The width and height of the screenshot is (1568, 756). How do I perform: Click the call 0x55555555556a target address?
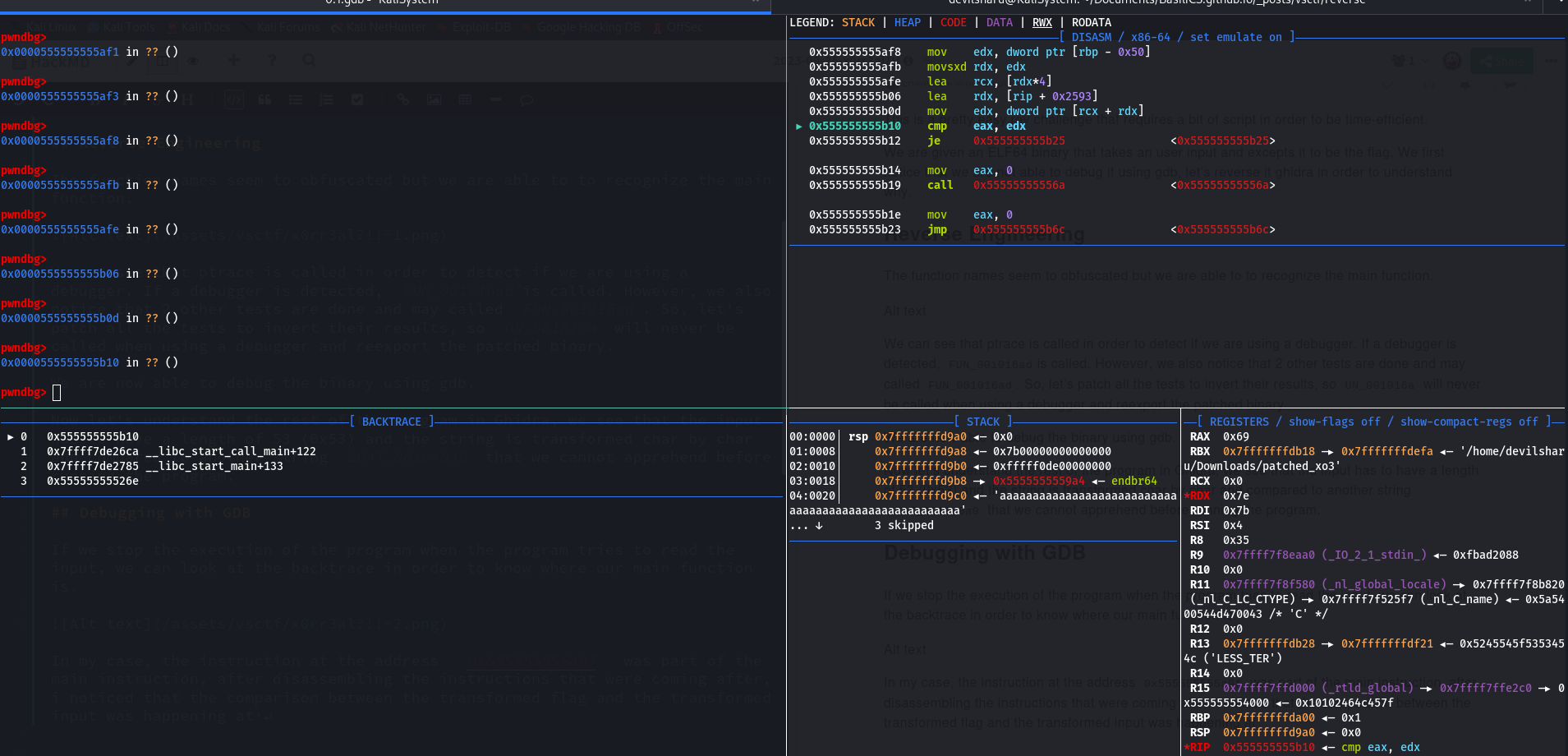(1019, 186)
